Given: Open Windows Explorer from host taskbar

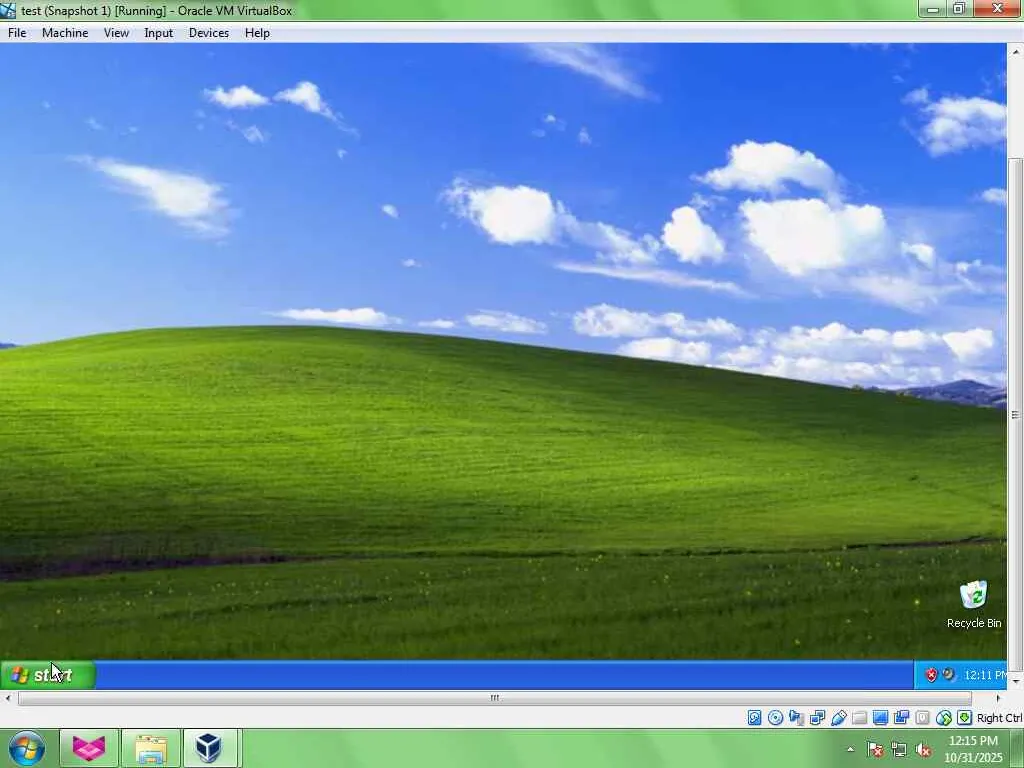Looking at the screenshot, I should tap(151, 748).
